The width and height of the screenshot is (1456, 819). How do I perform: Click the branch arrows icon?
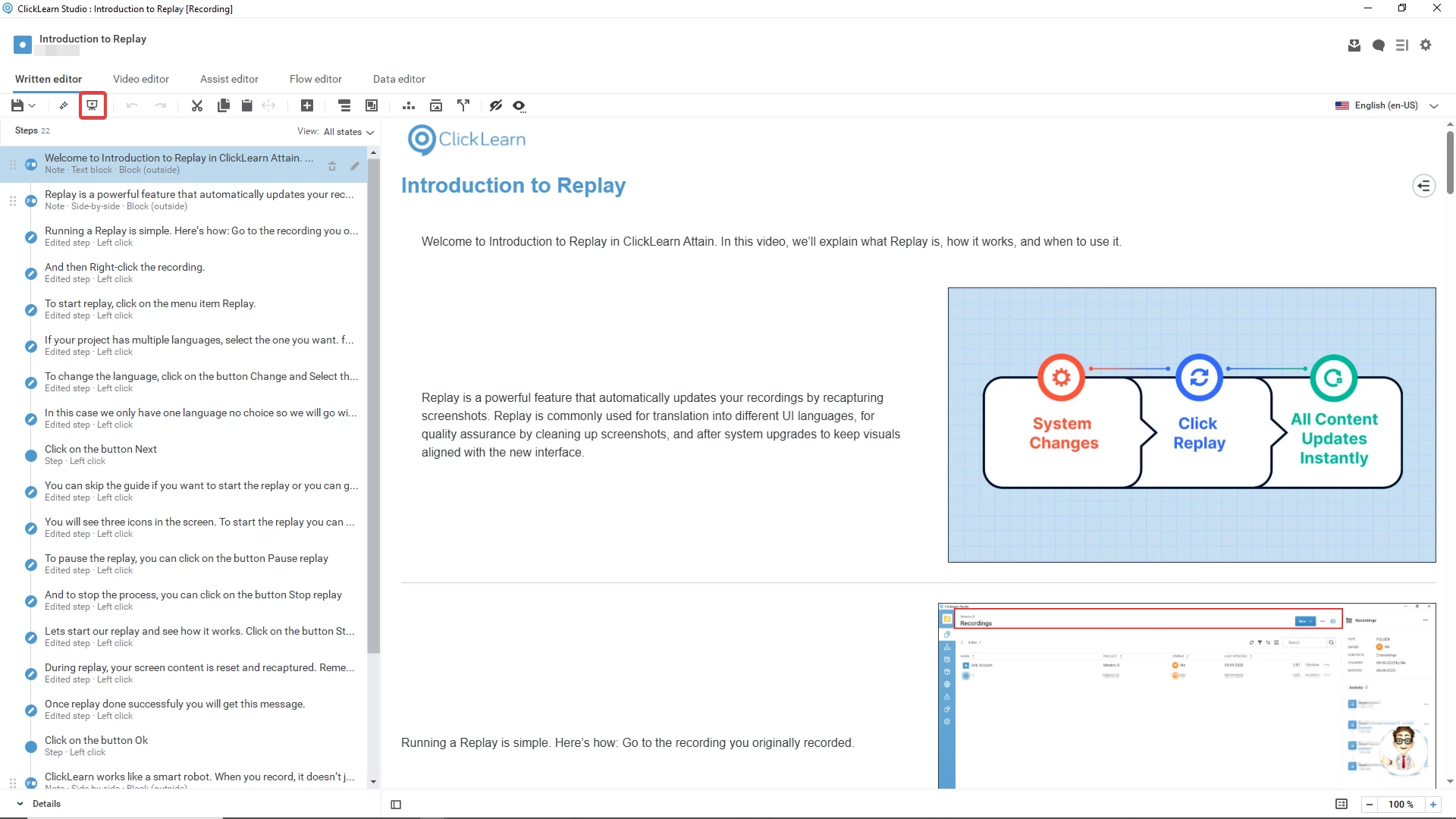pyautogui.click(x=463, y=105)
